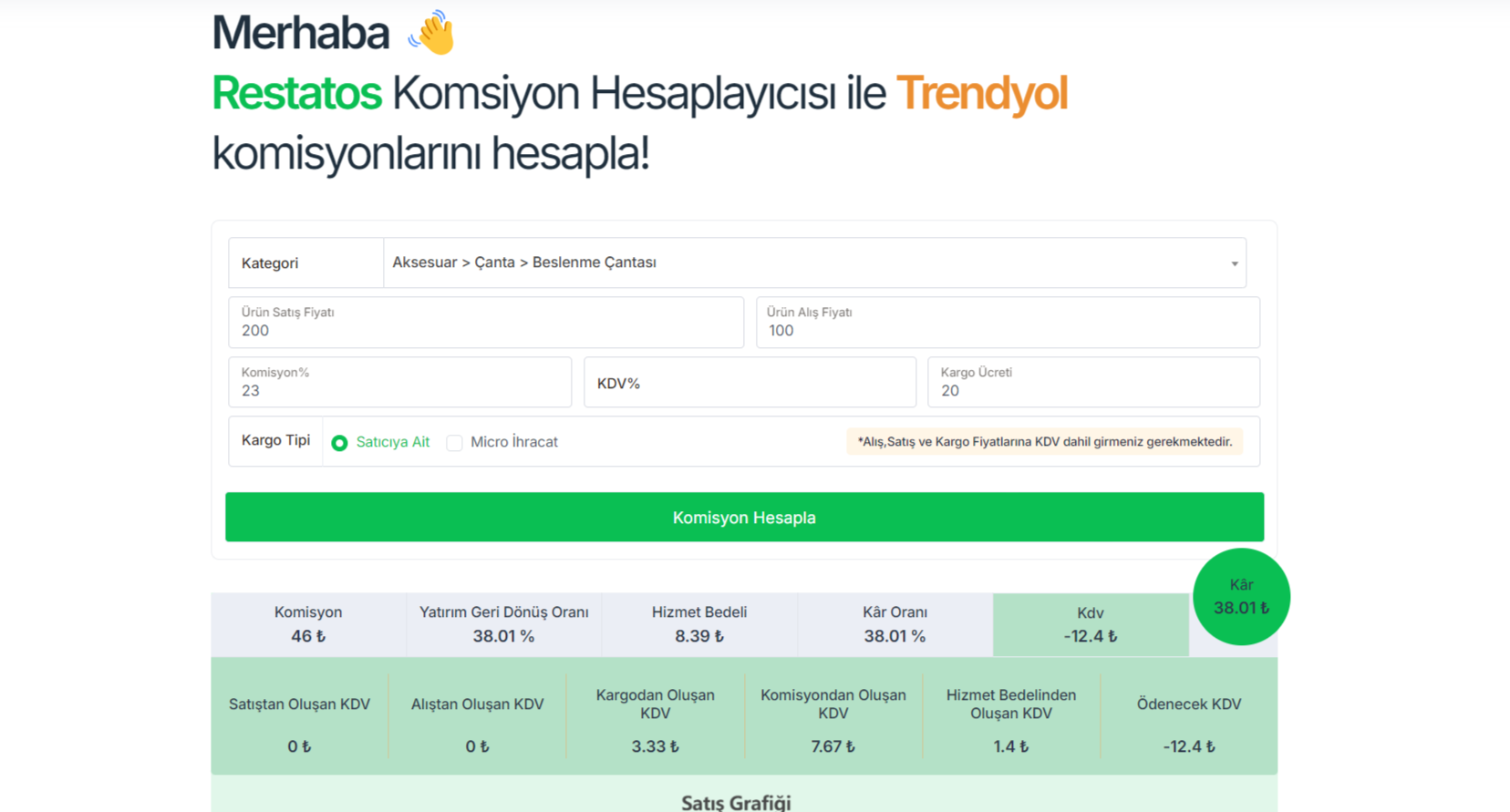The width and height of the screenshot is (1510, 812).
Task: Open the Kategori dropdown arrow
Action: [x=1234, y=263]
